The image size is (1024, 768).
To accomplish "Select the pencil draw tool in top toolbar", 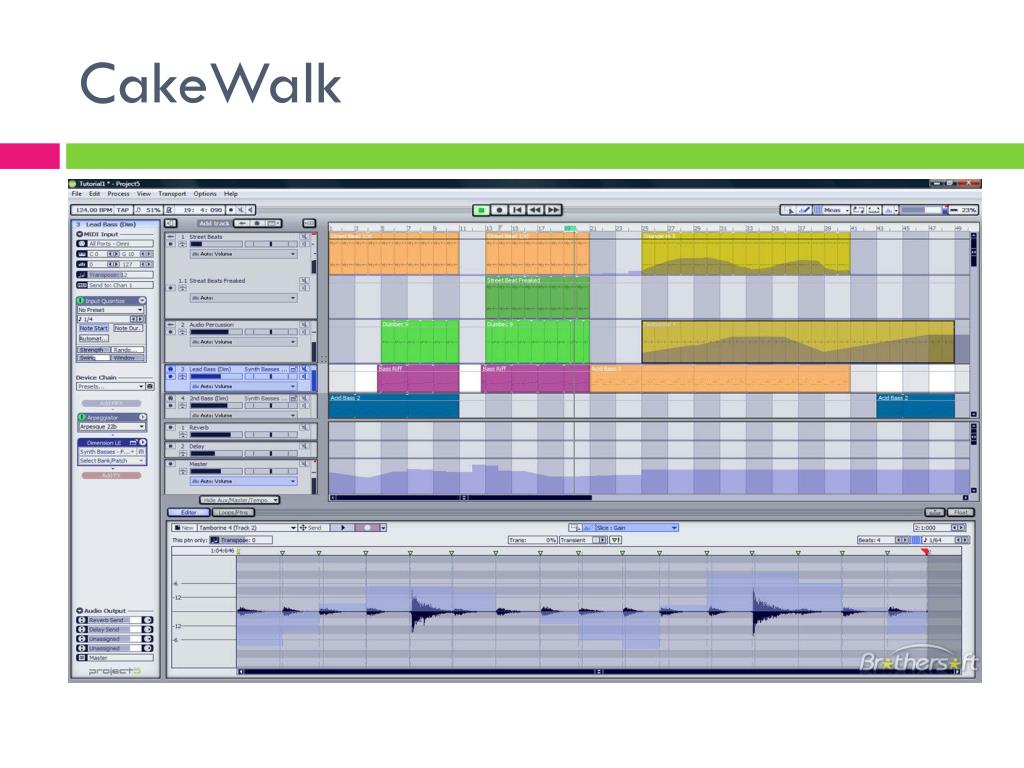I will (805, 210).
